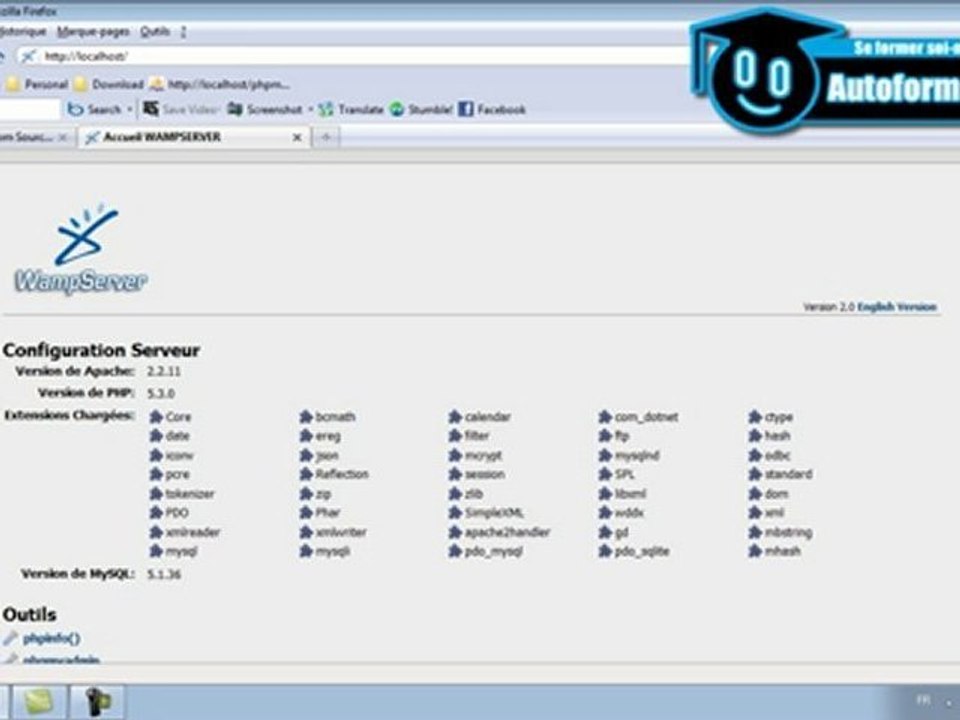The width and height of the screenshot is (960, 720).
Task: Click the pencil icon beside phpinfo()
Action: pyautogui.click(x=10, y=638)
